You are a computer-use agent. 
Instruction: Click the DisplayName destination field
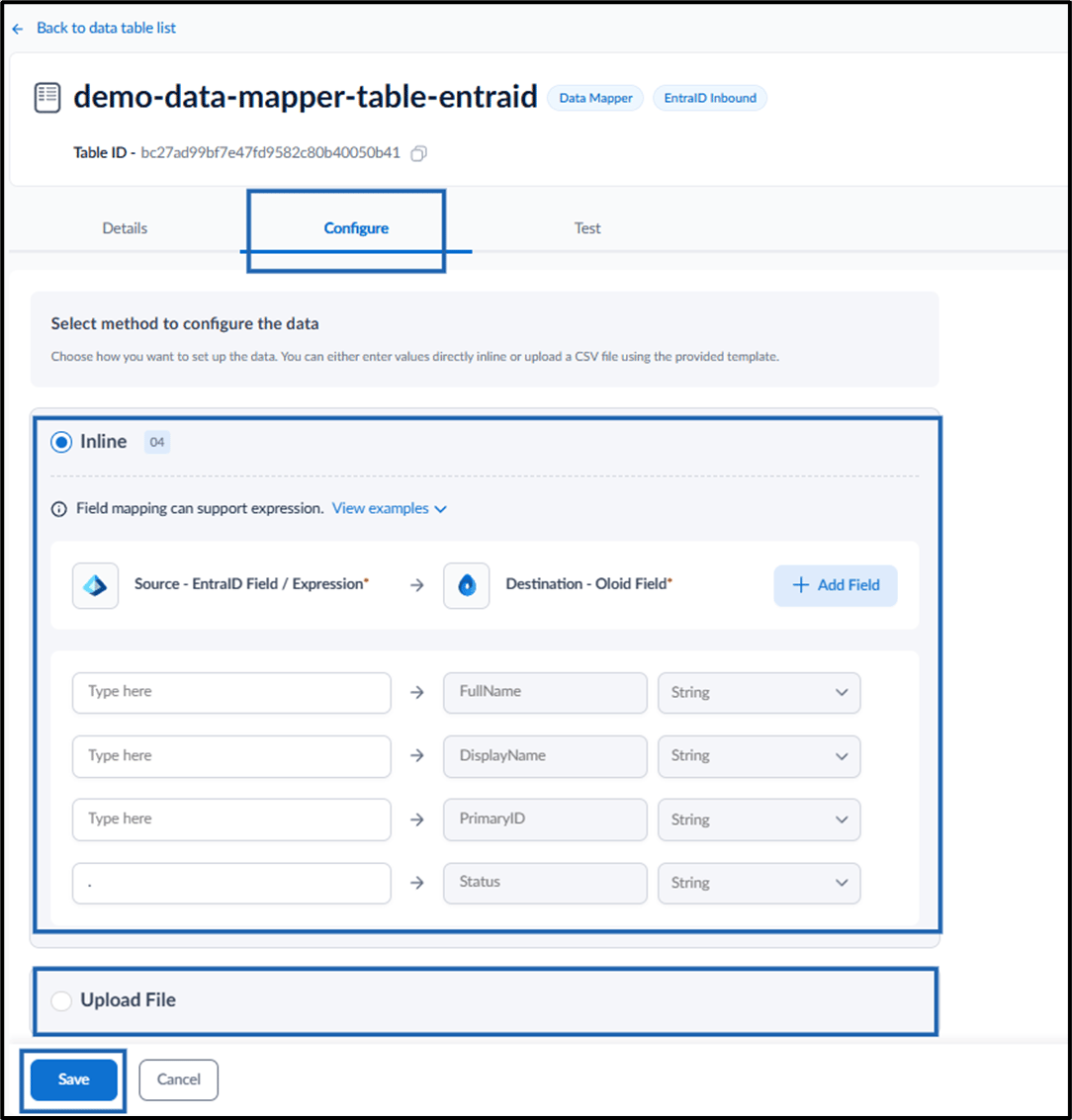point(545,755)
